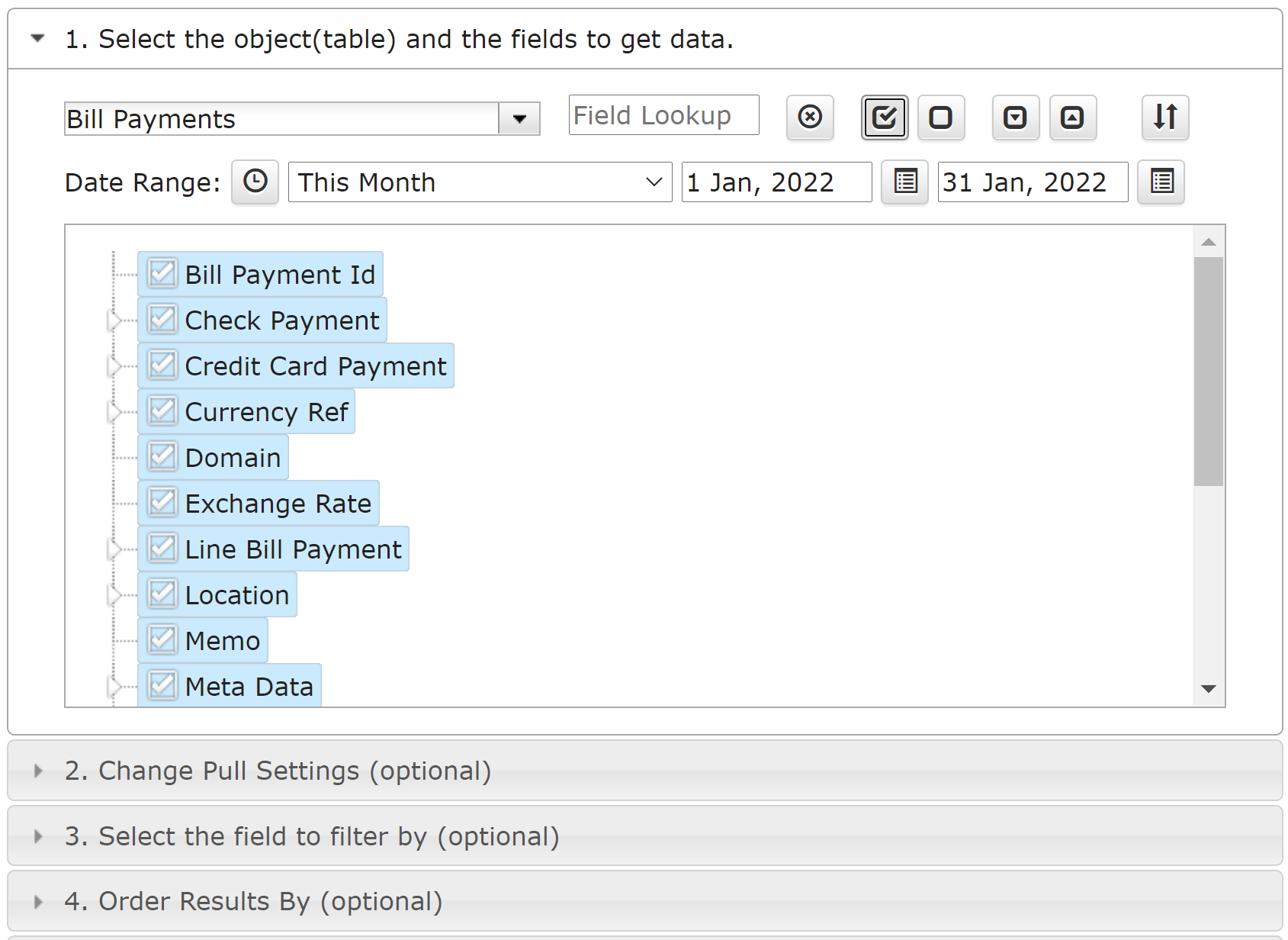Click the expand all nodes icon
The width and height of the screenshot is (1288, 940).
(x=1016, y=117)
